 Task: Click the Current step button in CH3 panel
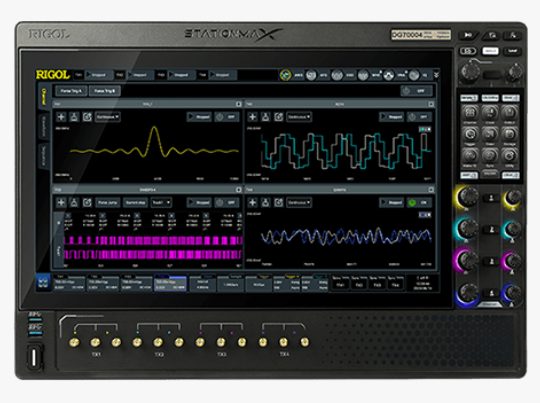click(136, 203)
